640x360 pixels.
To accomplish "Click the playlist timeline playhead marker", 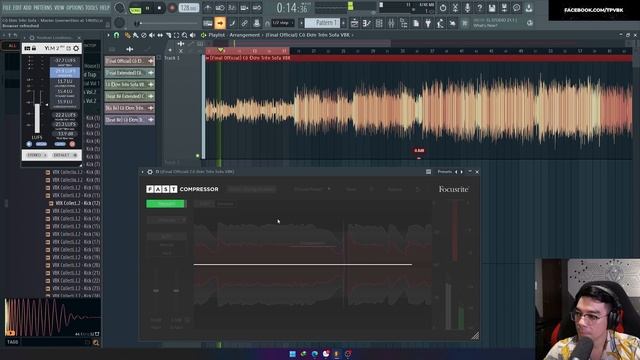I will 221,50.
